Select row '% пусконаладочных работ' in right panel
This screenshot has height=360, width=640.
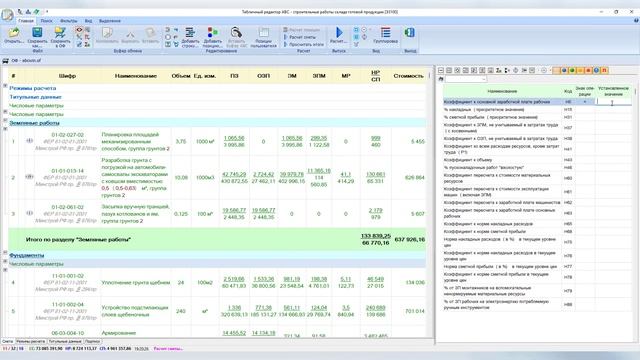(x=537, y=168)
